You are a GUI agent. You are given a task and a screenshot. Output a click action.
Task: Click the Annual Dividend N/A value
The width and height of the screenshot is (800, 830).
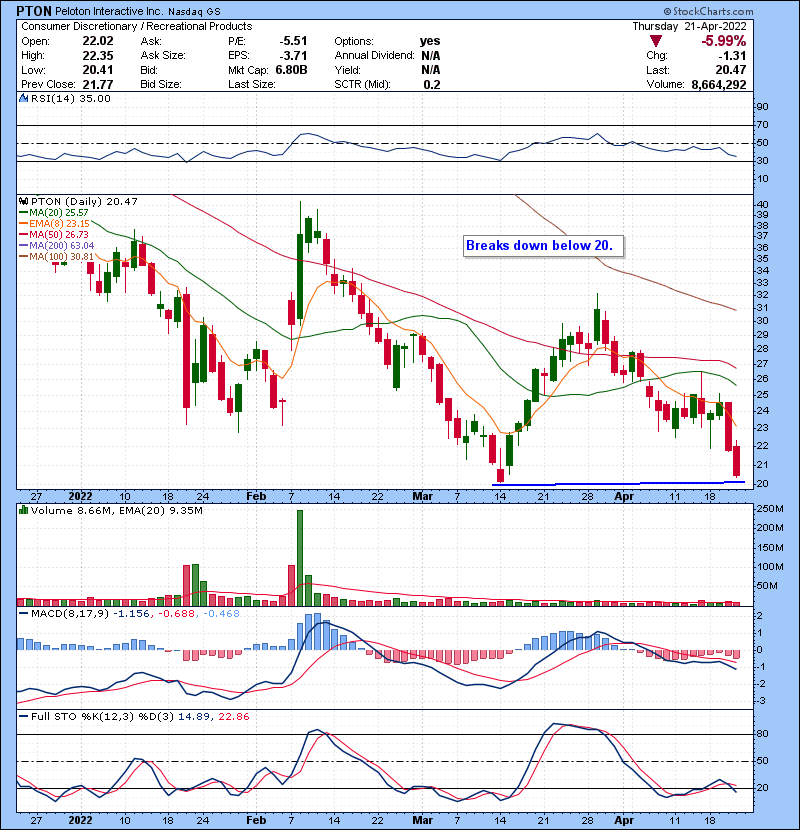[x=431, y=56]
